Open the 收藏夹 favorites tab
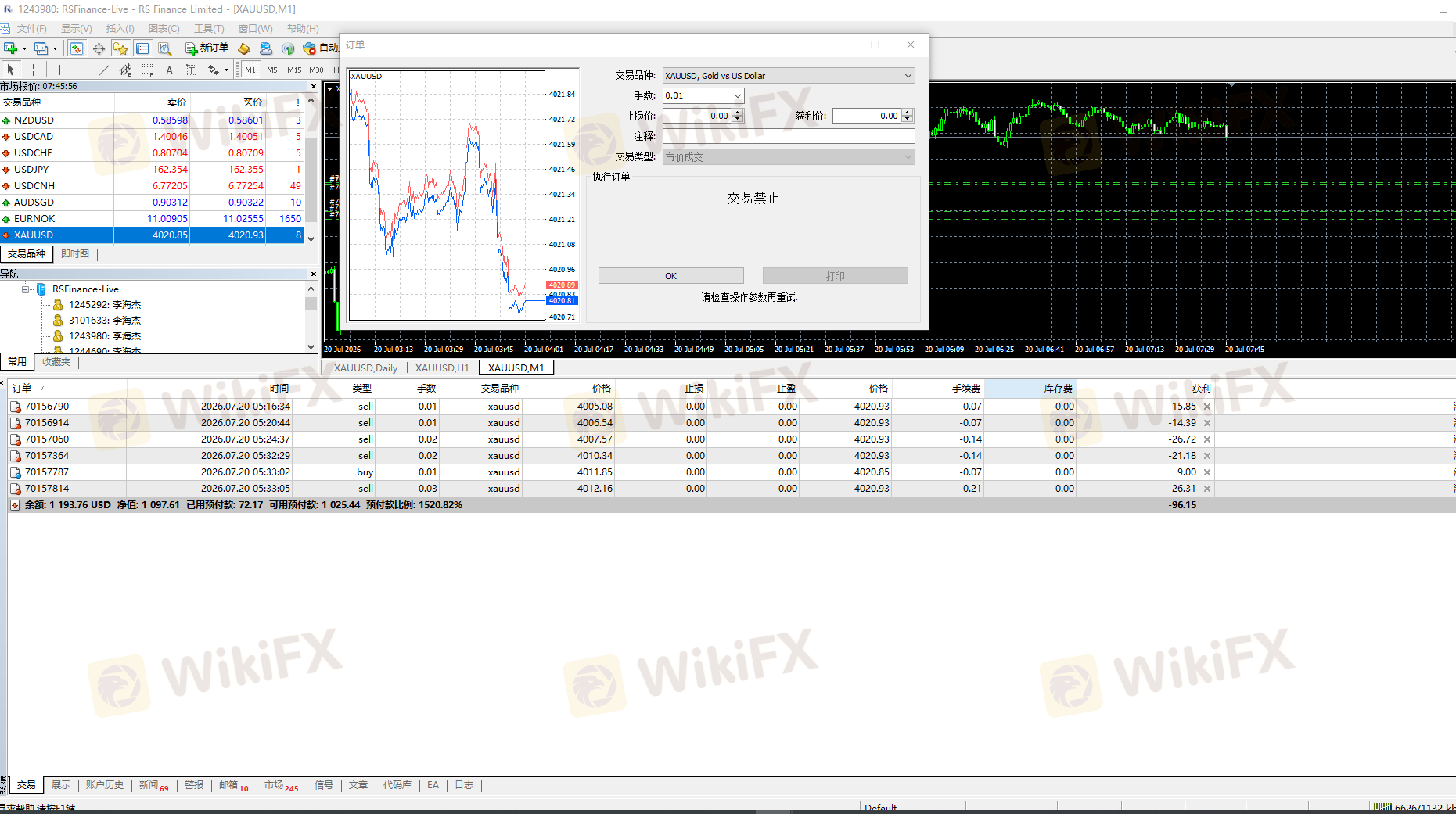The image size is (1456, 814). [56, 362]
